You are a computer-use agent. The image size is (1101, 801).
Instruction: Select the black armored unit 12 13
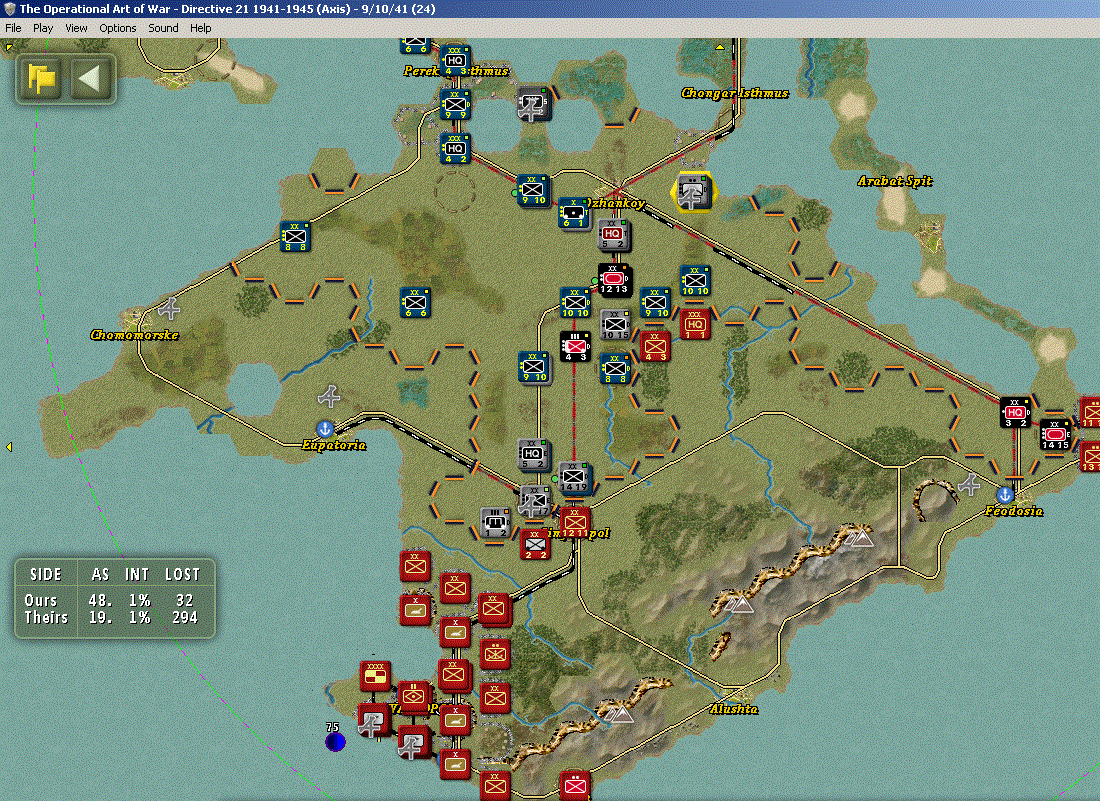(614, 280)
